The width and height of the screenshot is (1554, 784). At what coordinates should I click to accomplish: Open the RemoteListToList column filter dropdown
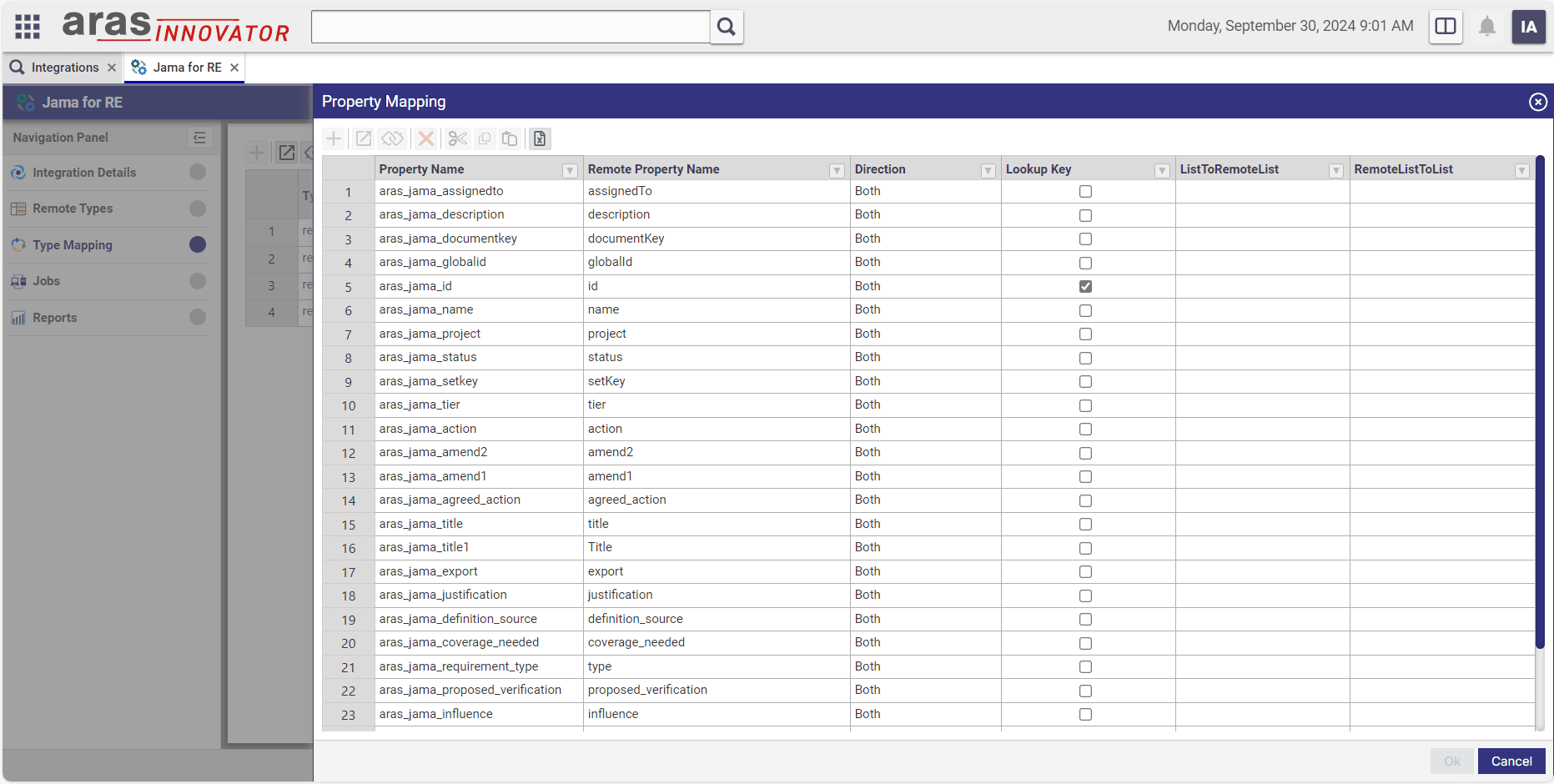(x=1521, y=170)
